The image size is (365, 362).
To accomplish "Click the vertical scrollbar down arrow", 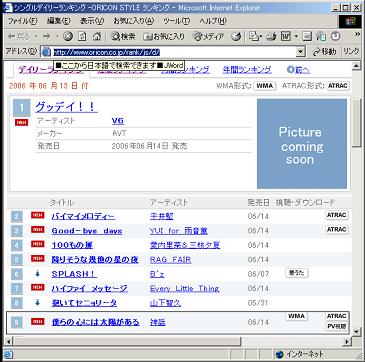I will pyautogui.click(x=356, y=331).
